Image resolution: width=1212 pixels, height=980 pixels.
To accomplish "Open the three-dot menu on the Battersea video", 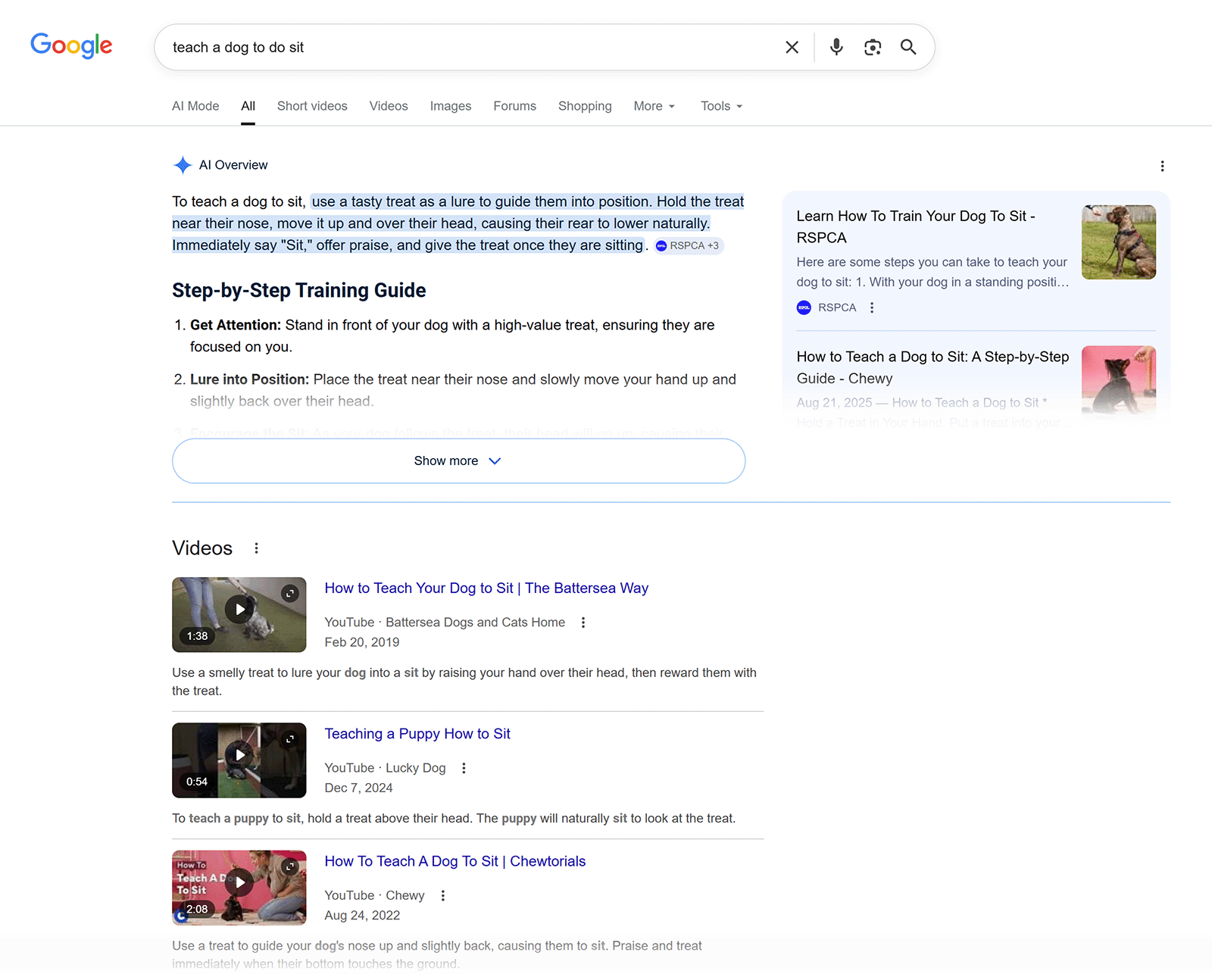I will pyautogui.click(x=583, y=622).
